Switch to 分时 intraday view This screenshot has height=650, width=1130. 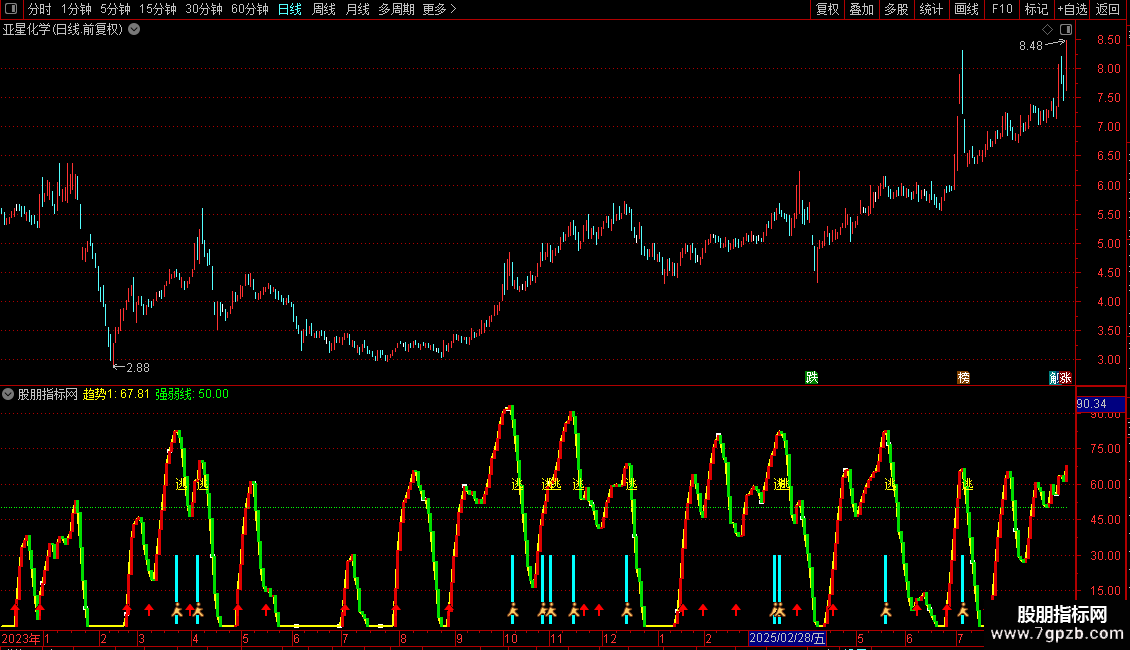pos(40,9)
